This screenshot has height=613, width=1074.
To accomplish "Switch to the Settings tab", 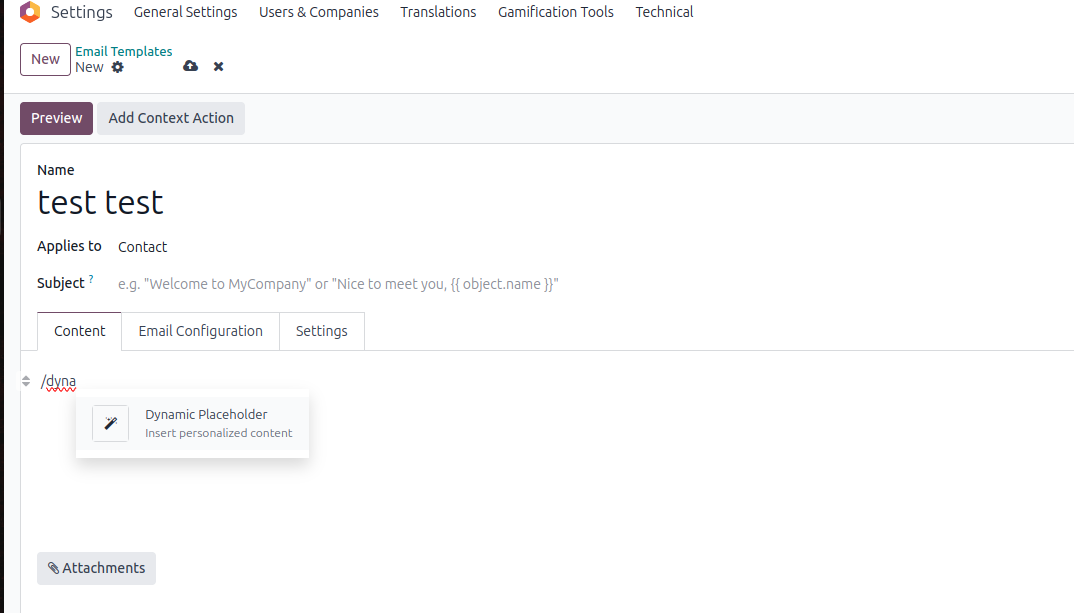I will coord(322,331).
